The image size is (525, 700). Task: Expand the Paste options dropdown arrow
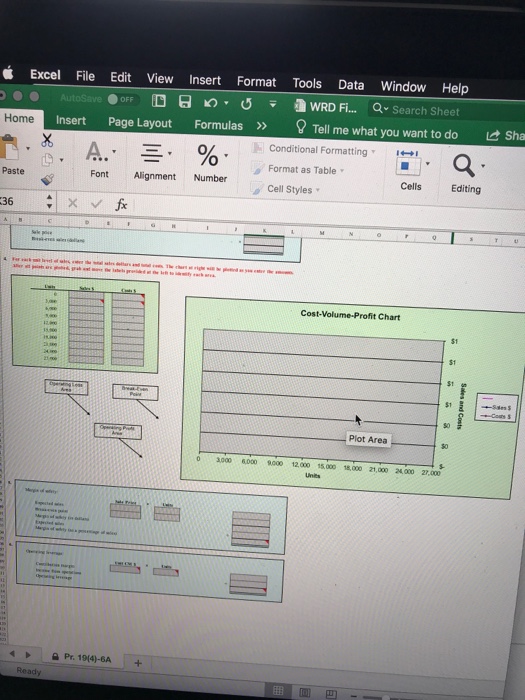tap(28, 148)
